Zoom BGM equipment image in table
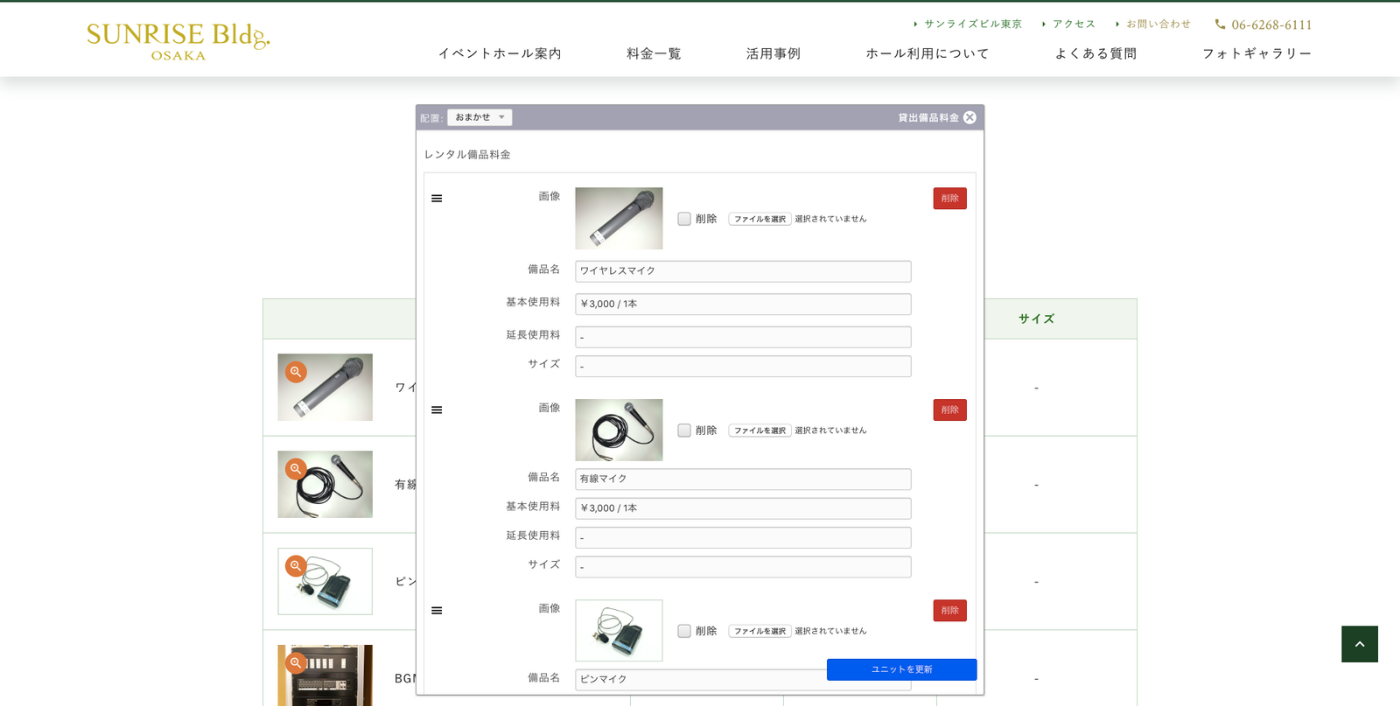This screenshot has height=706, width=1400. [295, 663]
